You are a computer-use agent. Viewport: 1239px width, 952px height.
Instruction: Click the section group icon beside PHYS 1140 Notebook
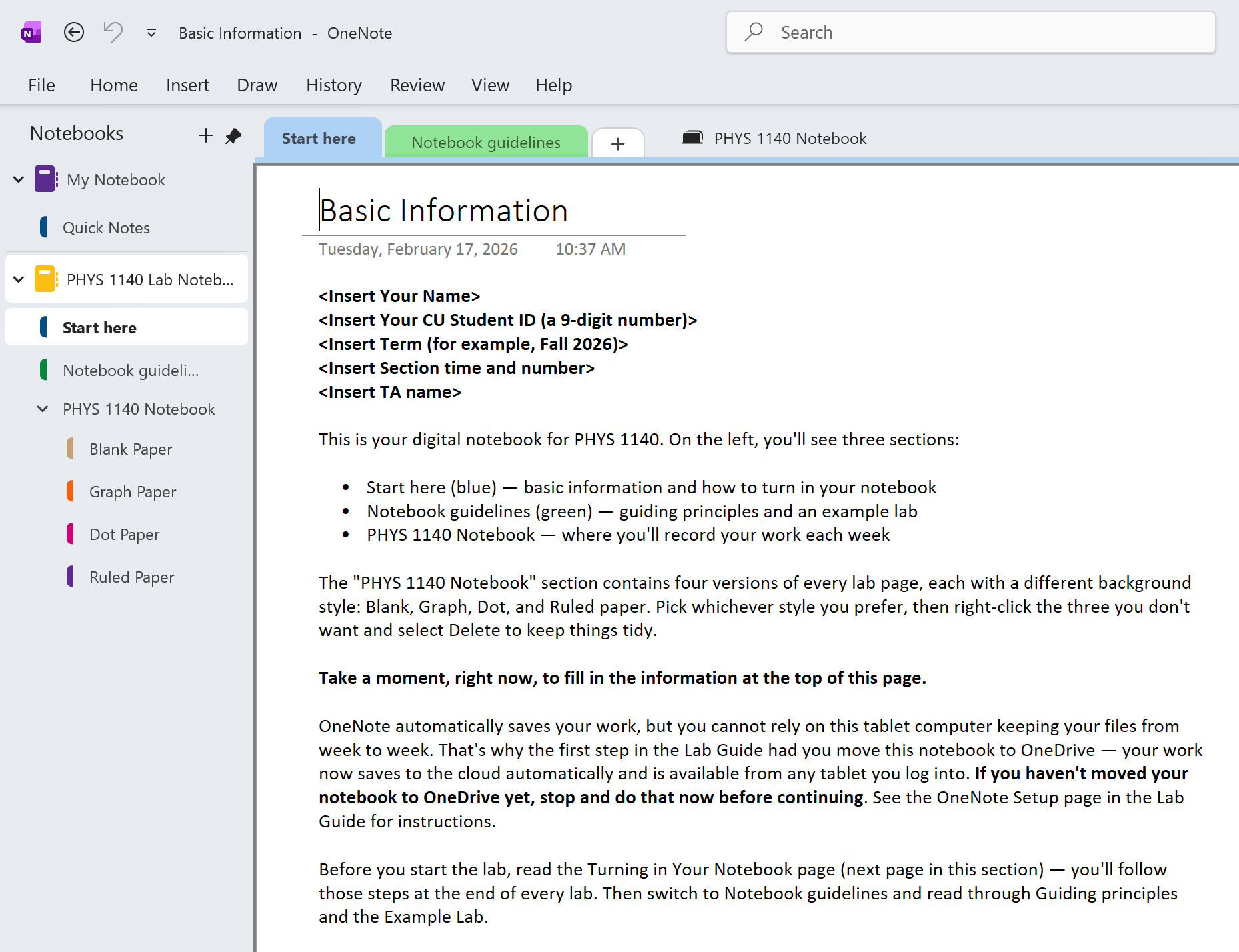(692, 138)
